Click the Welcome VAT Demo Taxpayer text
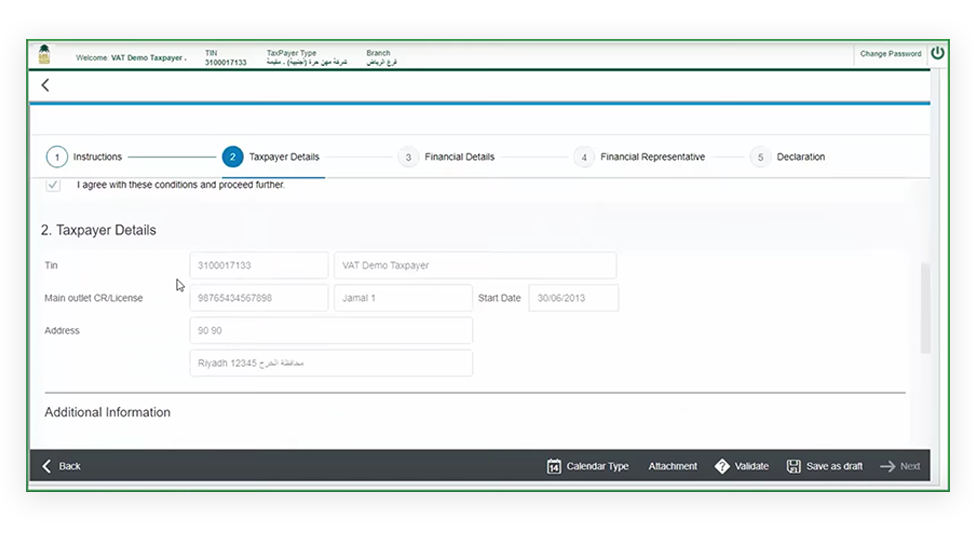 coord(130,58)
